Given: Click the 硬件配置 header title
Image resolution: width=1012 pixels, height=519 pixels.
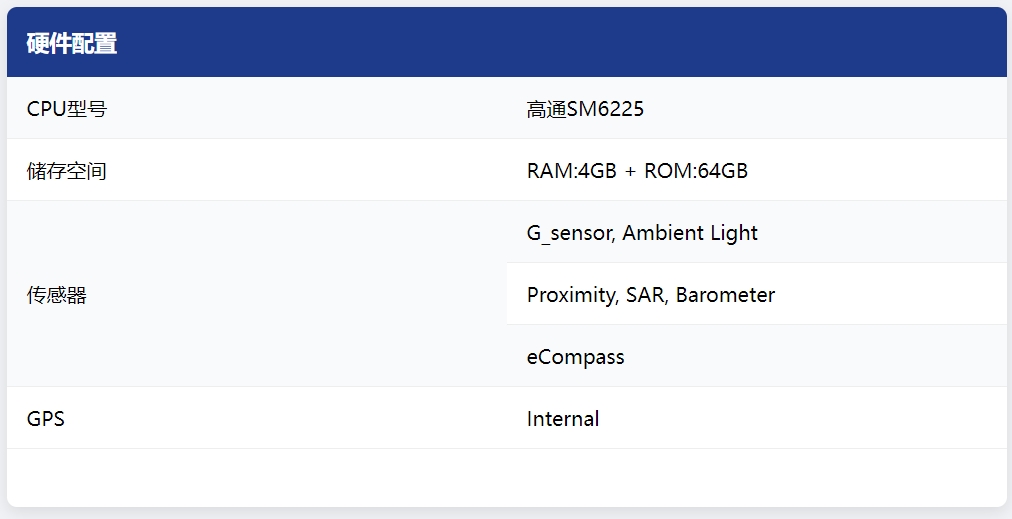Looking at the screenshot, I should 72,44.
